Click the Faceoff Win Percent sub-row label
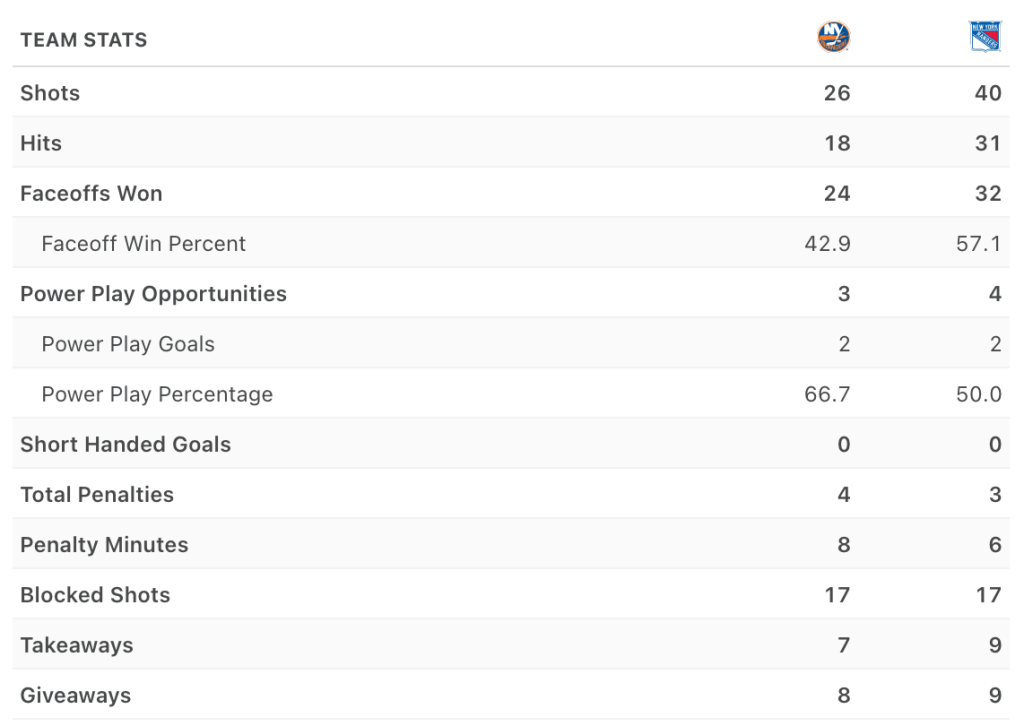Image resolution: width=1024 pixels, height=726 pixels. tap(143, 243)
